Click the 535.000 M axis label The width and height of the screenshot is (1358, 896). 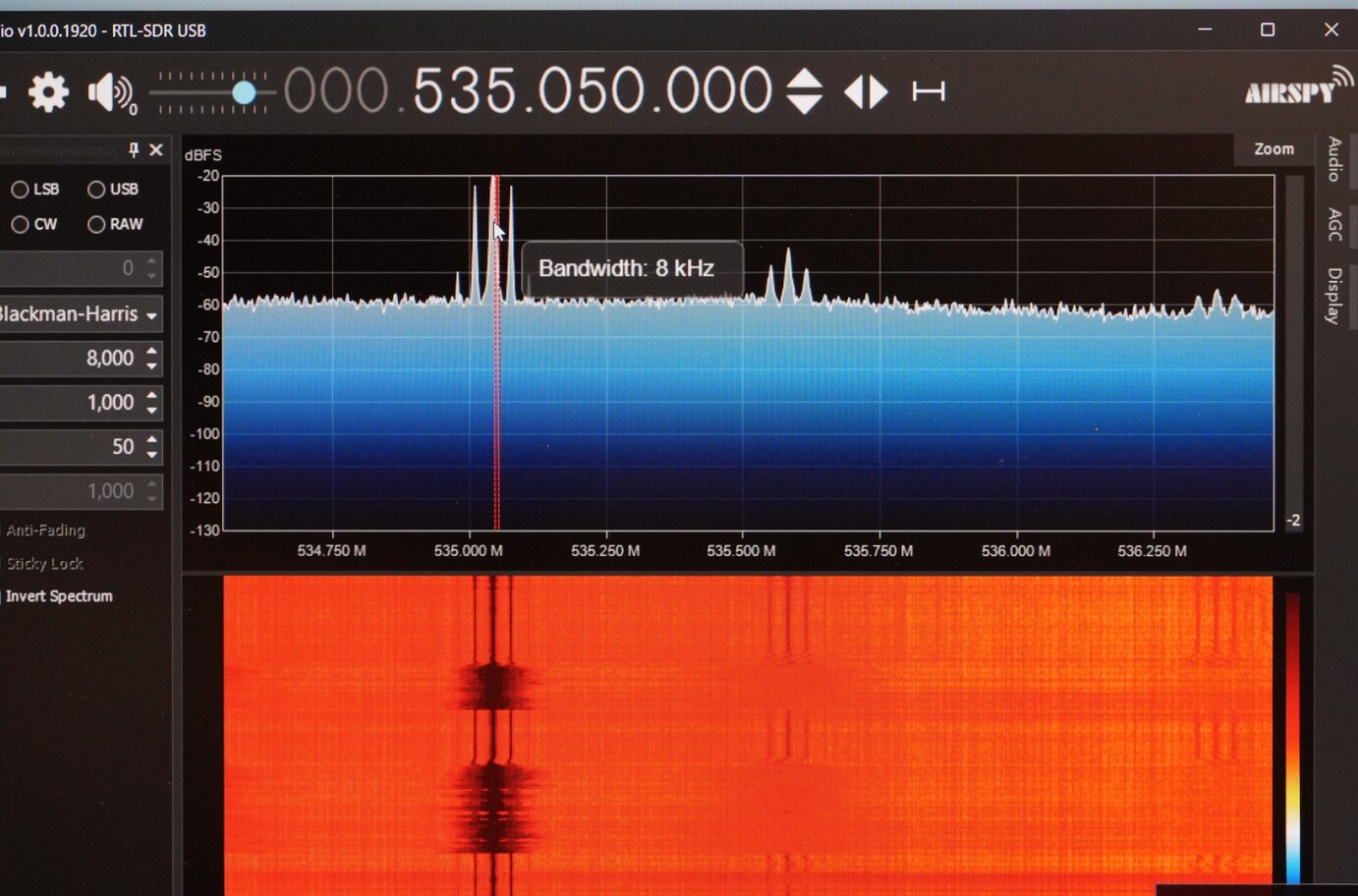[x=468, y=551]
